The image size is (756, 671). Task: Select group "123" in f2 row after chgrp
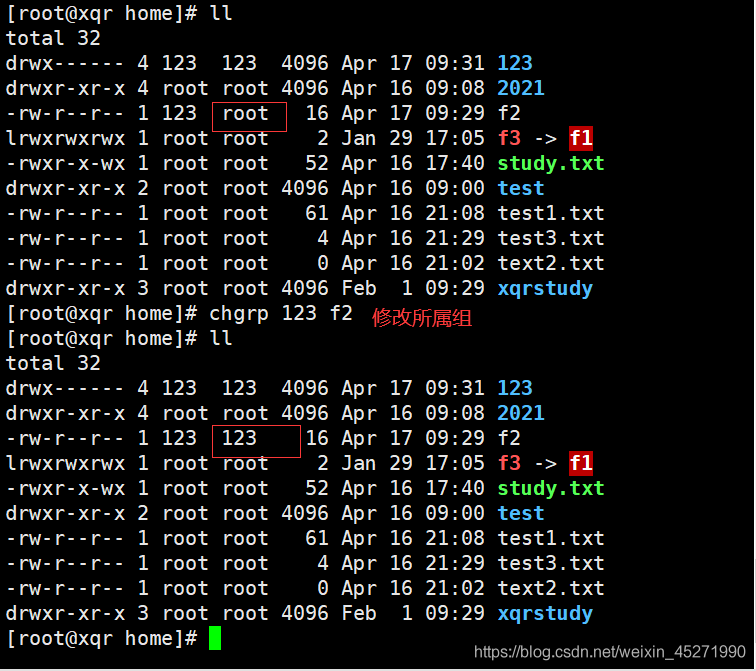[x=239, y=438]
